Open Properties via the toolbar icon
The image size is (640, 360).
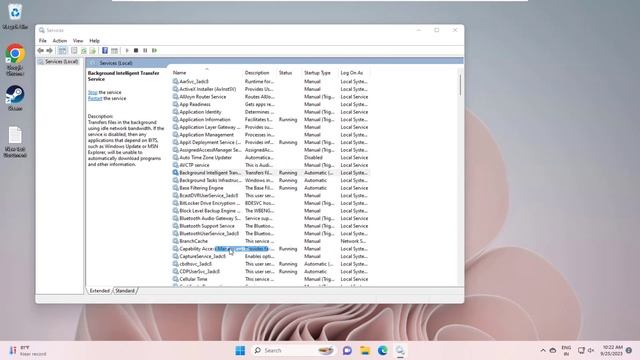[74, 51]
